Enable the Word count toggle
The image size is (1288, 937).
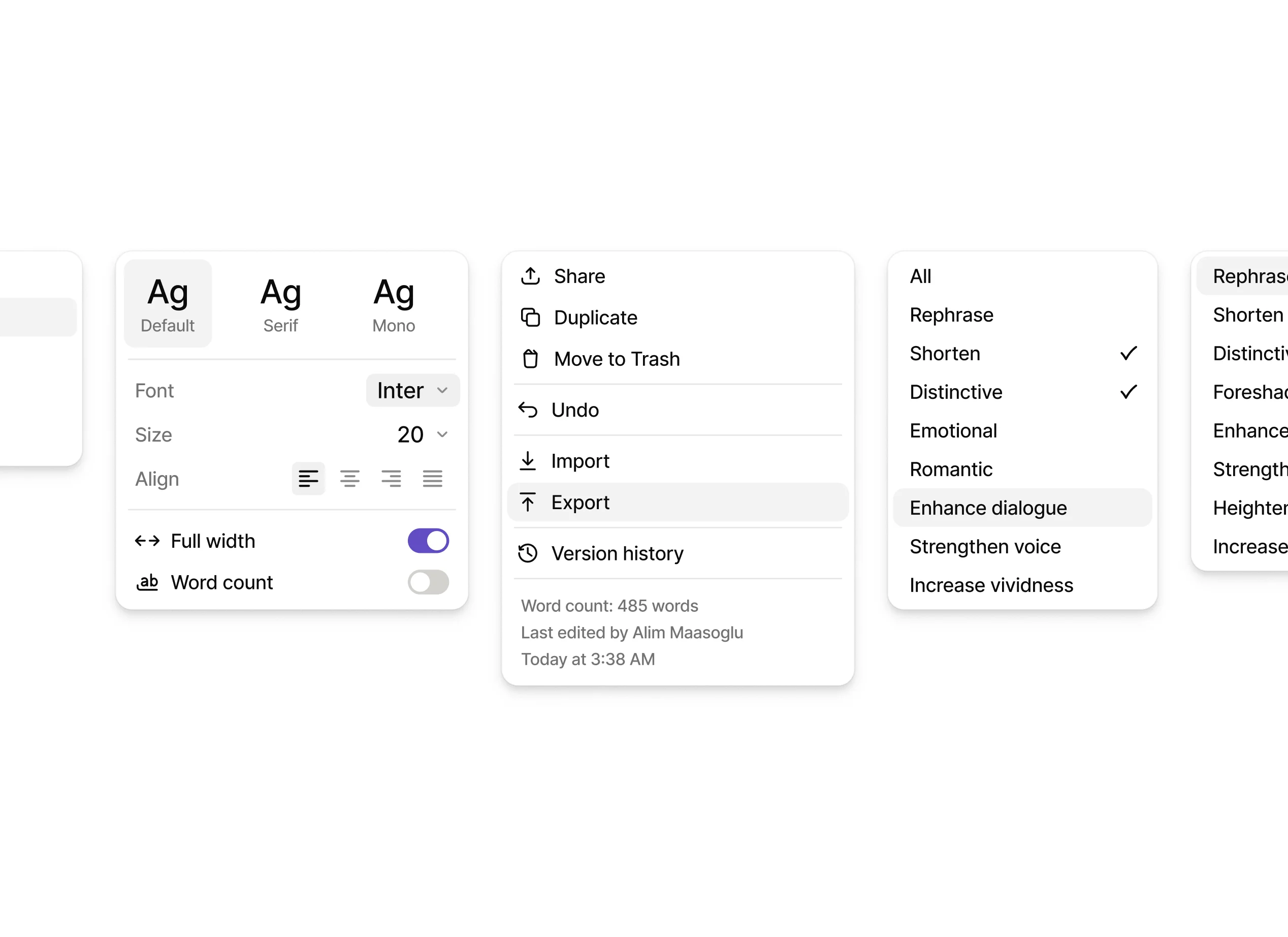pyautogui.click(x=428, y=582)
